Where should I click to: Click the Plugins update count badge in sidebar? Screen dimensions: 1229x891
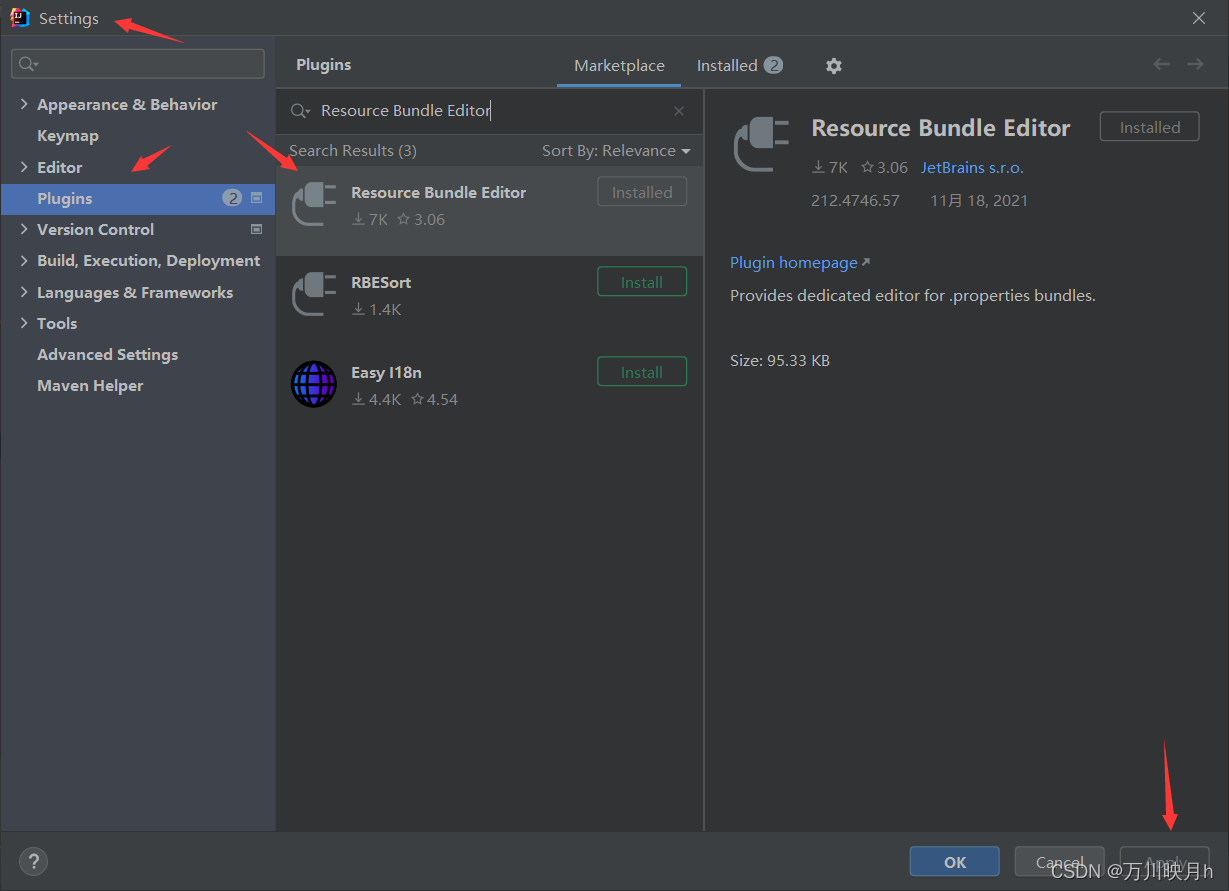point(233,198)
